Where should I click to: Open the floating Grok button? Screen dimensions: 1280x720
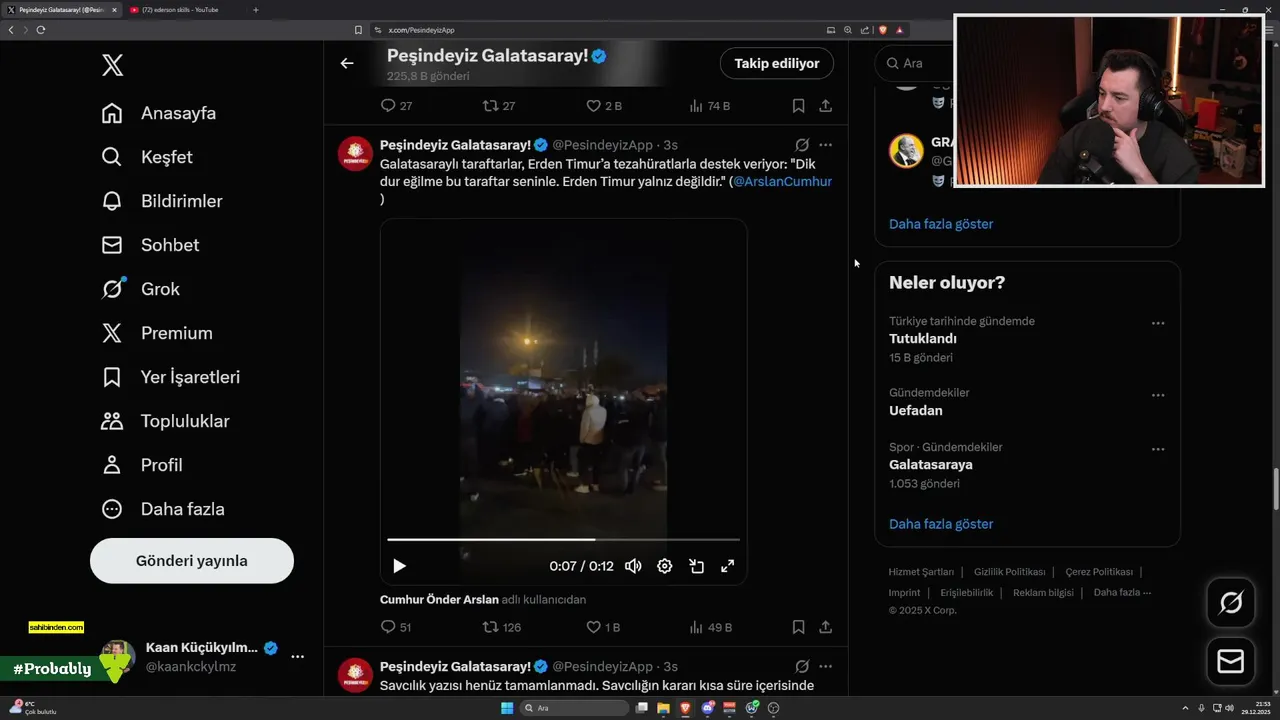(1230, 603)
